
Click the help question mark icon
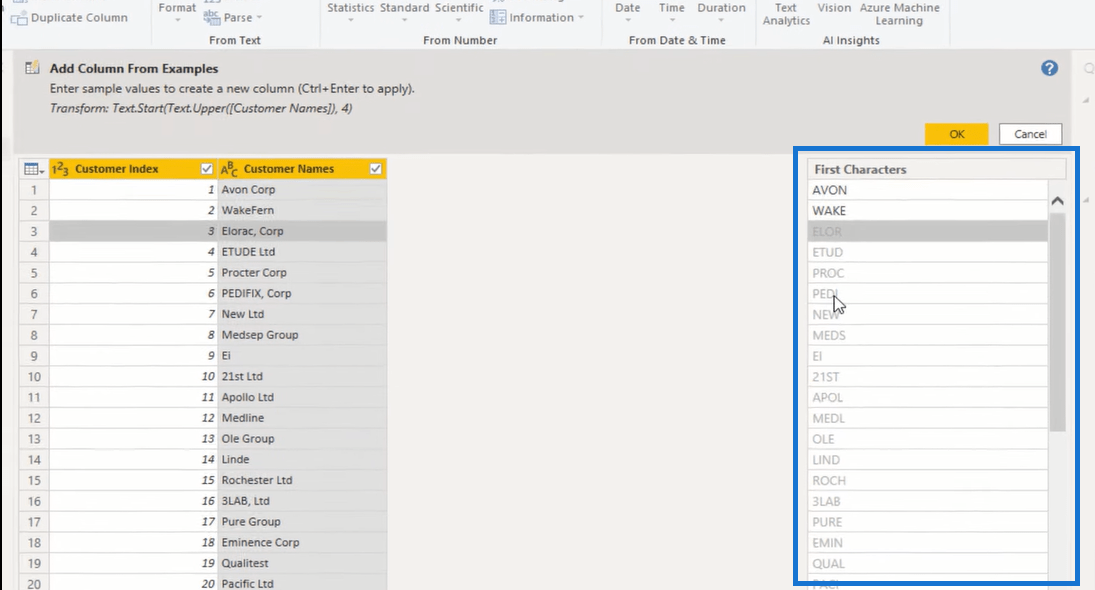1049,68
